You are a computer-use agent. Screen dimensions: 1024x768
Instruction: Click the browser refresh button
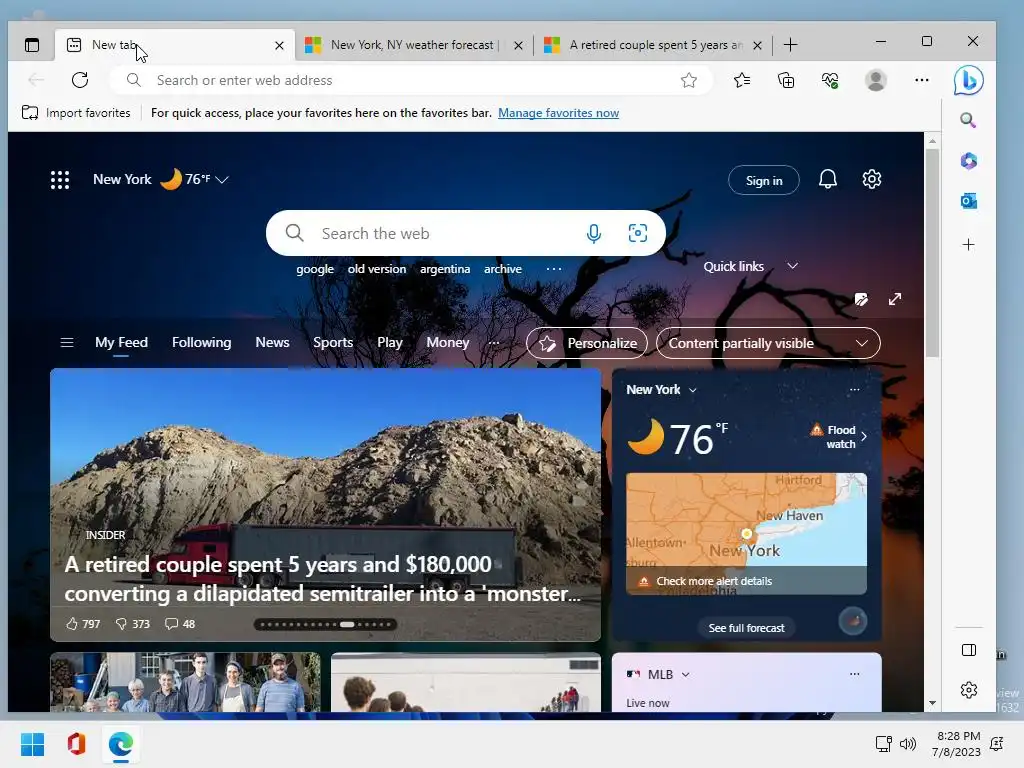pos(80,80)
